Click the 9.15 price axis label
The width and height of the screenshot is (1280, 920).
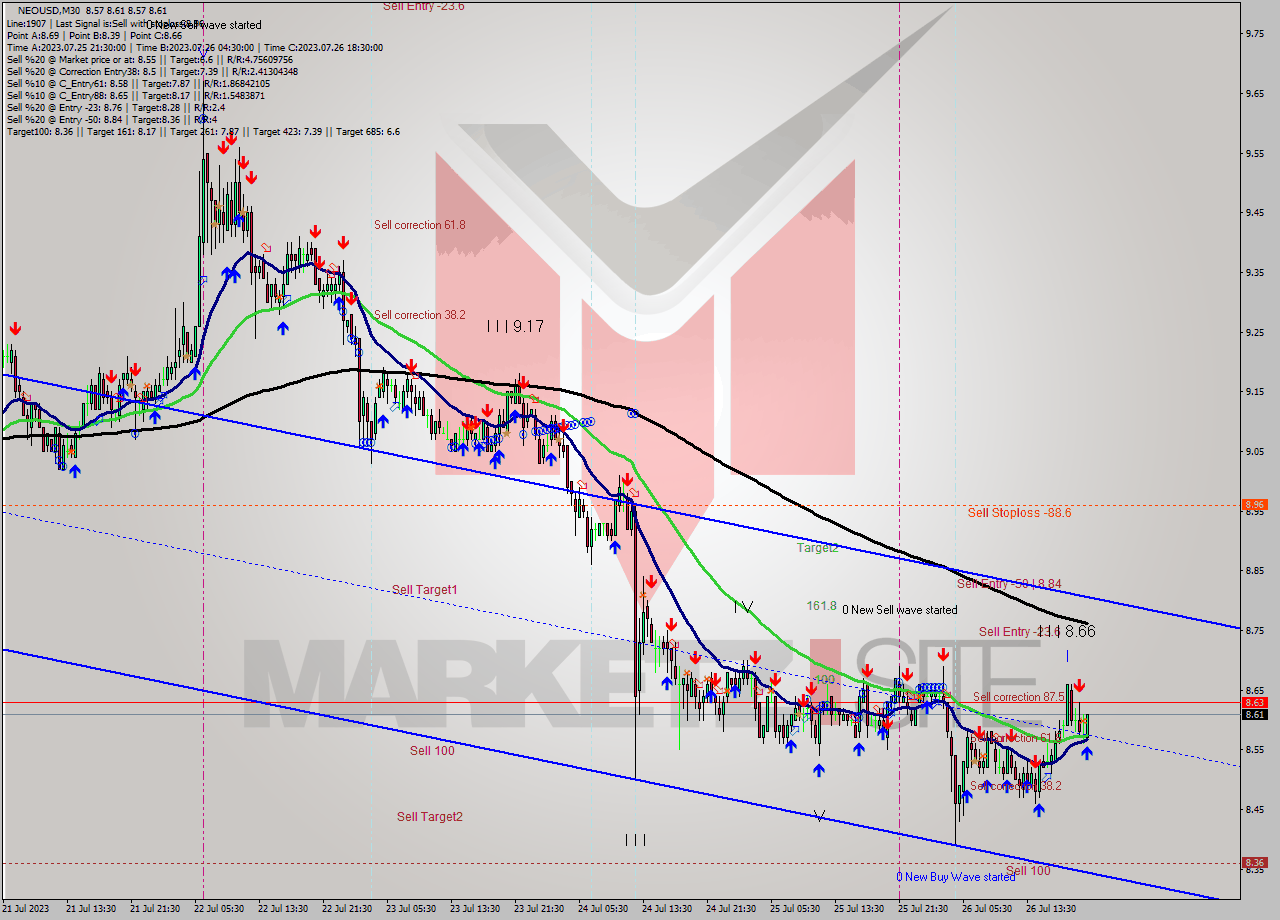(1255, 391)
